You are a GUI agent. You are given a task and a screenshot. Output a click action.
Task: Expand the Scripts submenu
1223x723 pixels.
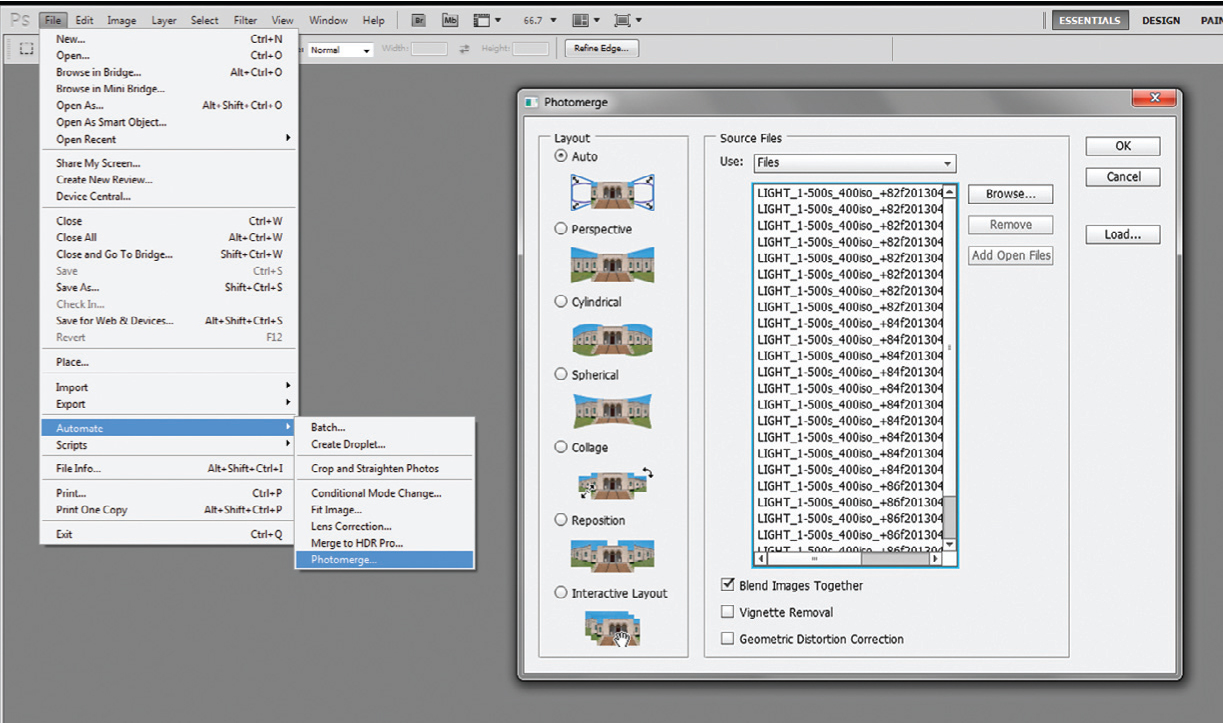pyautogui.click(x=168, y=445)
